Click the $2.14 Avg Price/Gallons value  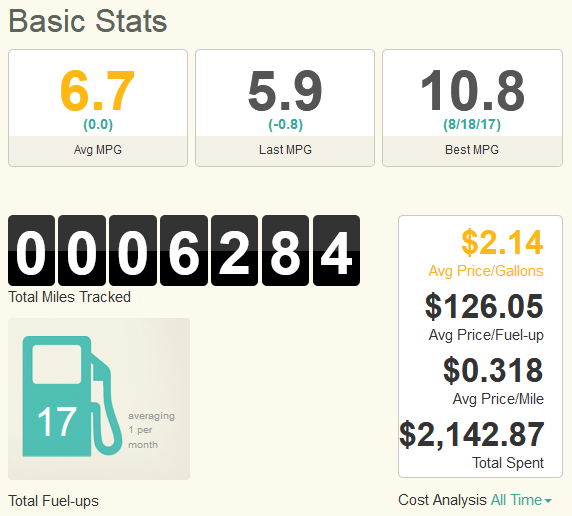pos(502,242)
